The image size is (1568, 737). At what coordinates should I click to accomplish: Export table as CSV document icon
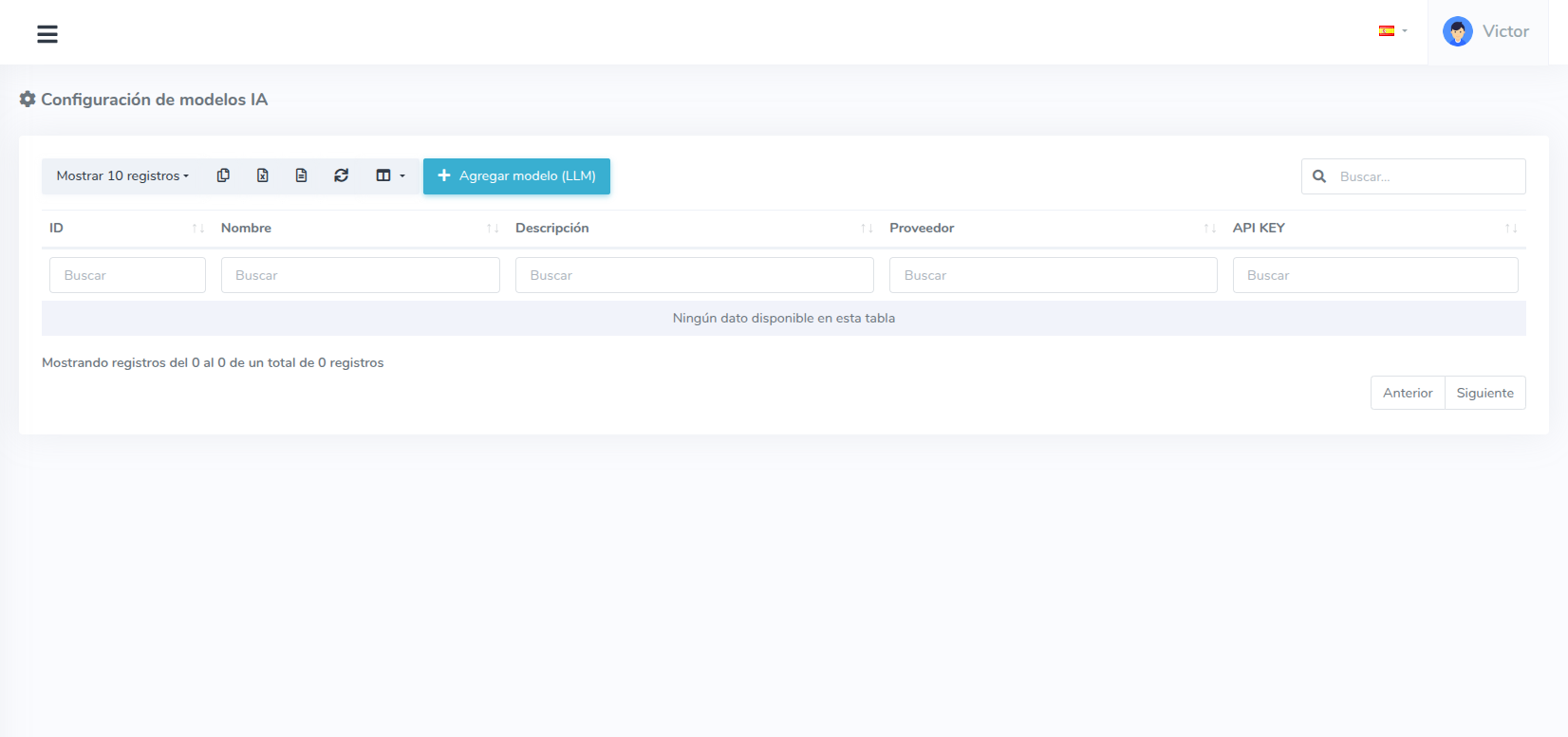302,175
